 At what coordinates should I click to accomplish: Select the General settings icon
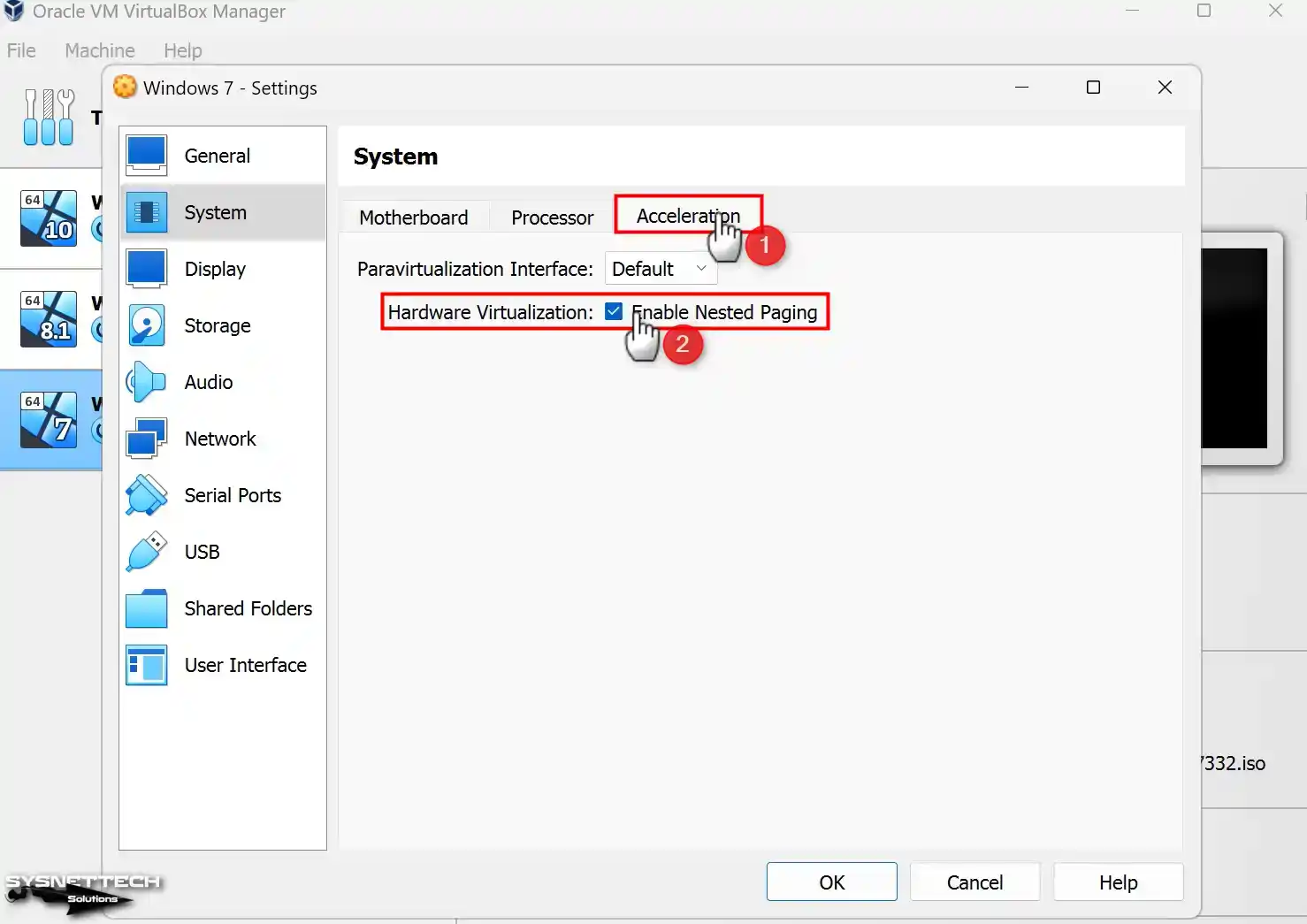click(x=146, y=156)
